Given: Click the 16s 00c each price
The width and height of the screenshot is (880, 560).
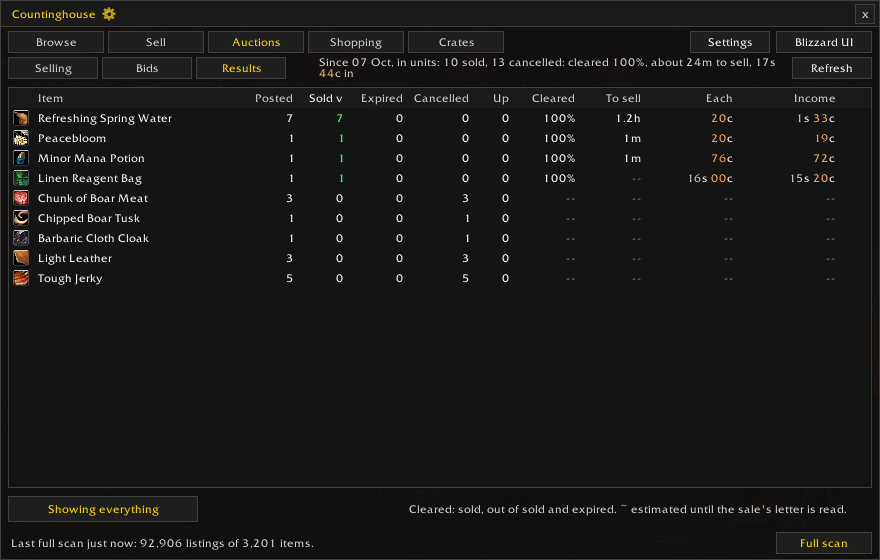Looking at the screenshot, I should (x=710, y=178).
